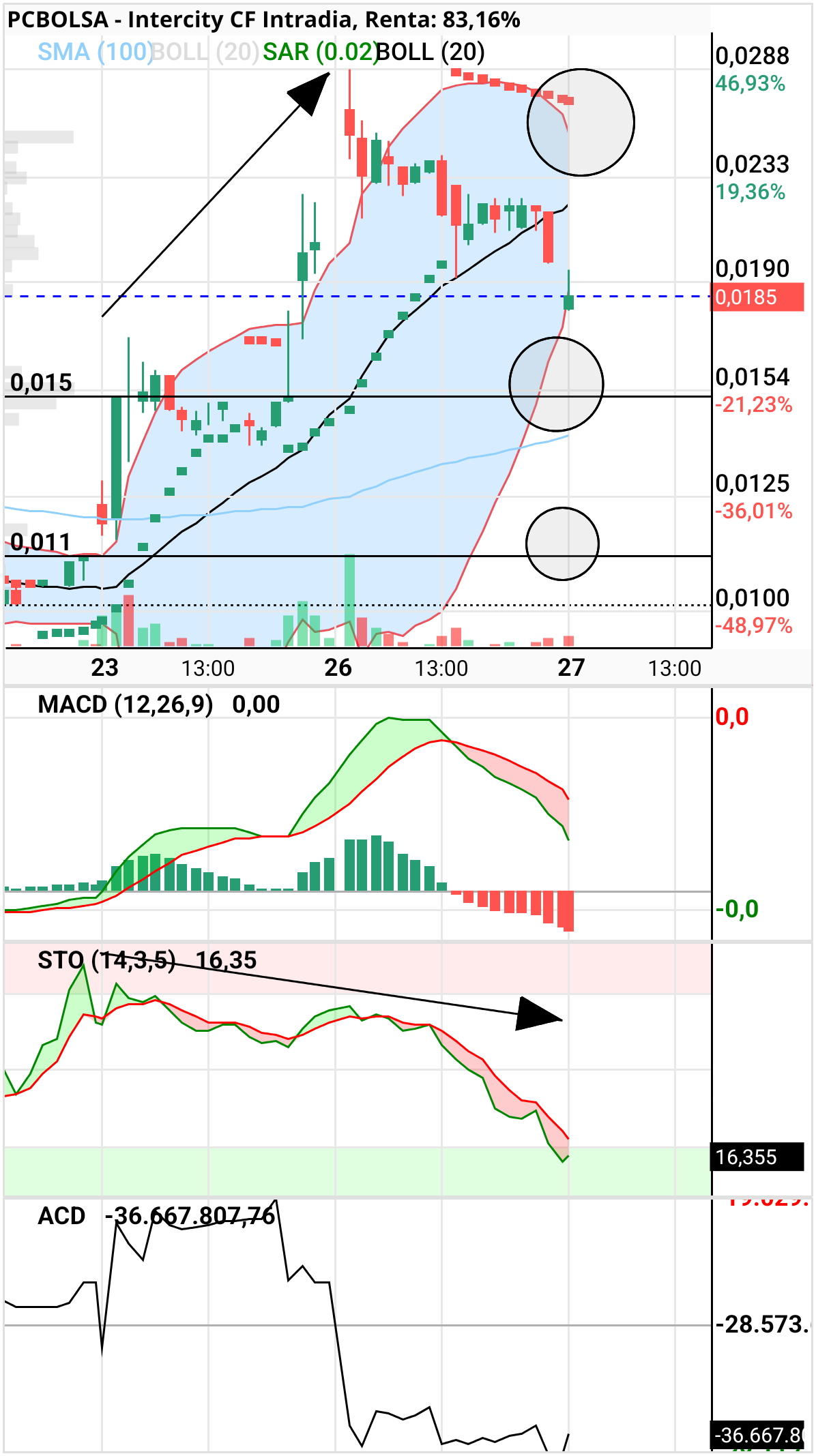
Task: Click the 0,0100 price axis value
Action: [752, 598]
